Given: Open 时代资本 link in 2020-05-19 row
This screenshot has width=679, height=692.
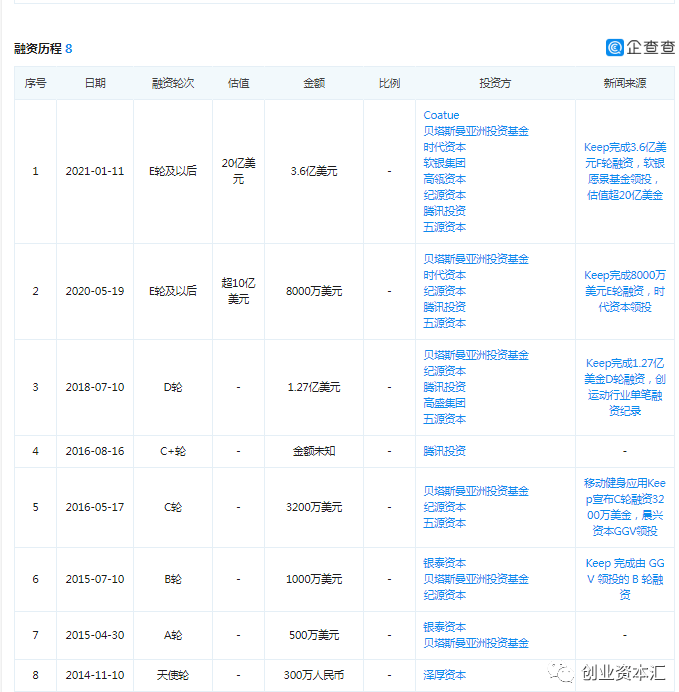Looking at the screenshot, I should (444, 275).
